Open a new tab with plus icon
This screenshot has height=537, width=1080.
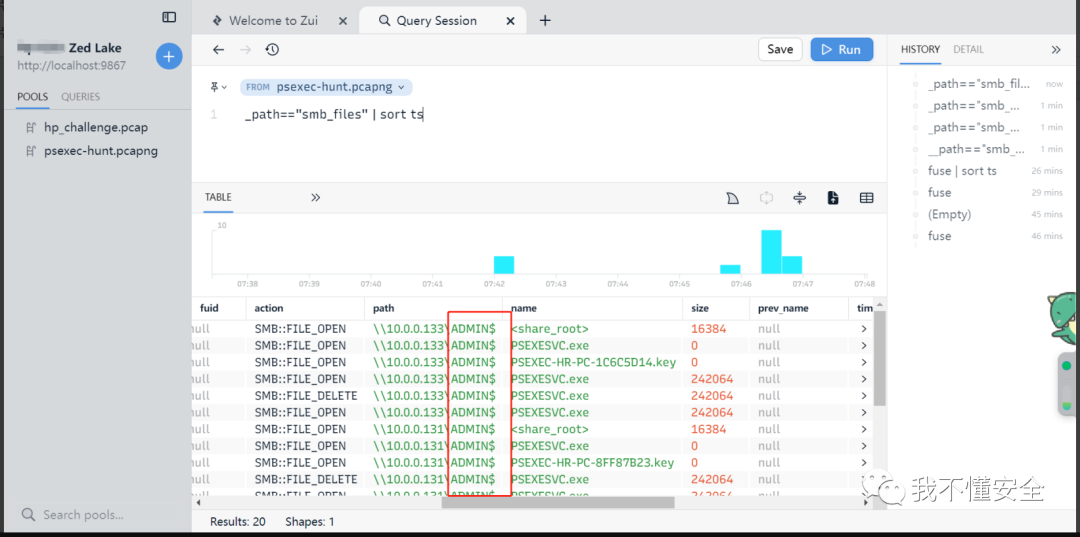545,21
